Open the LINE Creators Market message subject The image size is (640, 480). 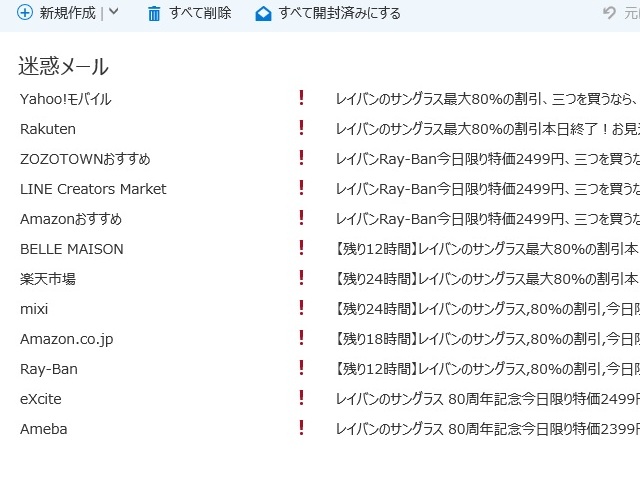(x=487, y=189)
